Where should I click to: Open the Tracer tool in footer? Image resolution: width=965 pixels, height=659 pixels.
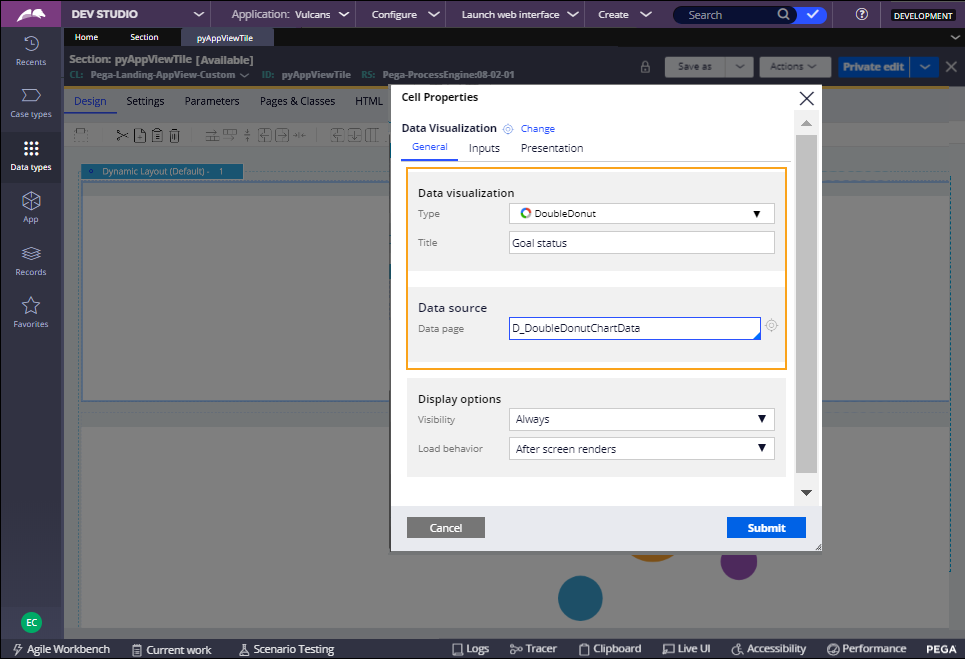(x=532, y=649)
